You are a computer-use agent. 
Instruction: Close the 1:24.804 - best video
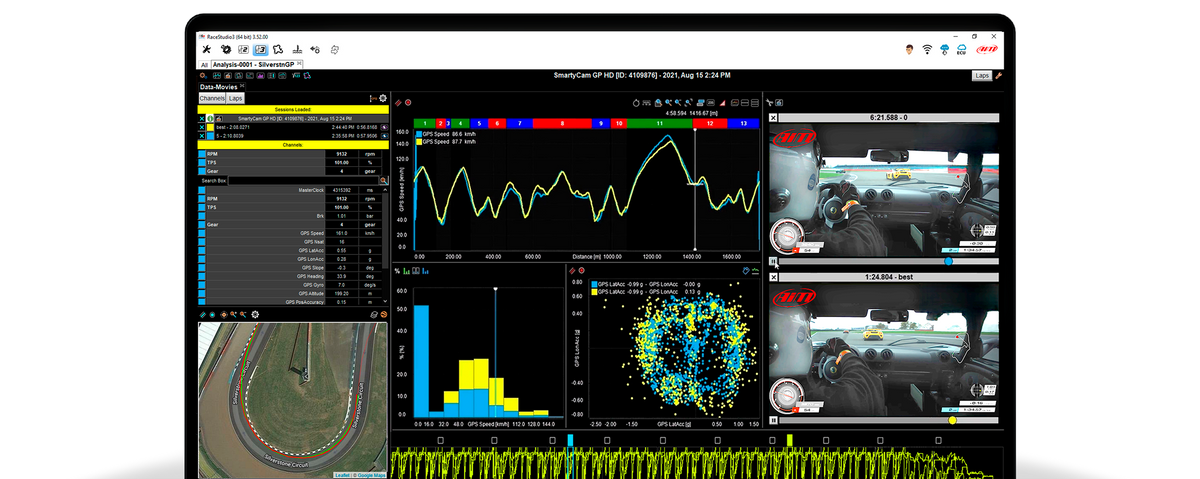point(774,277)
